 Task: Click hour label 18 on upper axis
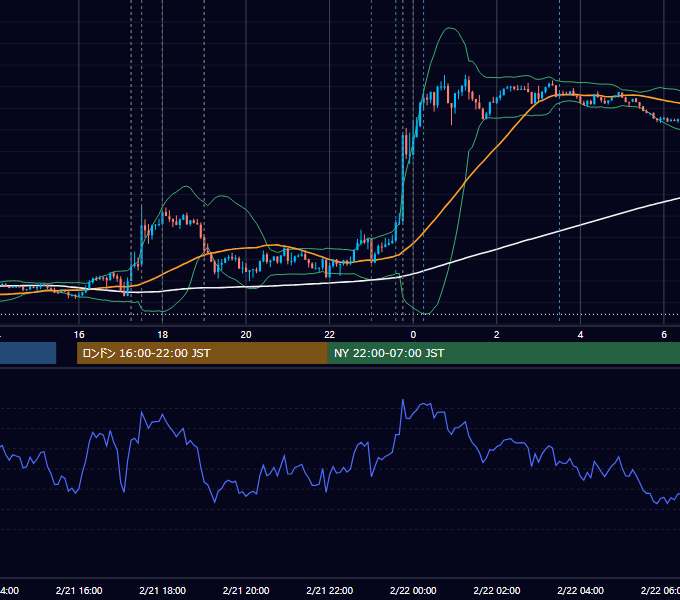(162, 335)
